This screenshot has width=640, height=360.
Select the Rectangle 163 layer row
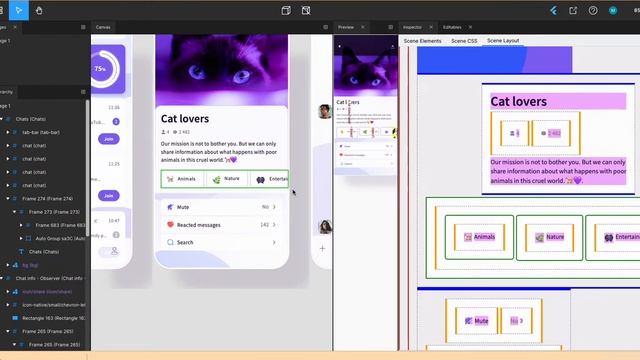point(45,318)
